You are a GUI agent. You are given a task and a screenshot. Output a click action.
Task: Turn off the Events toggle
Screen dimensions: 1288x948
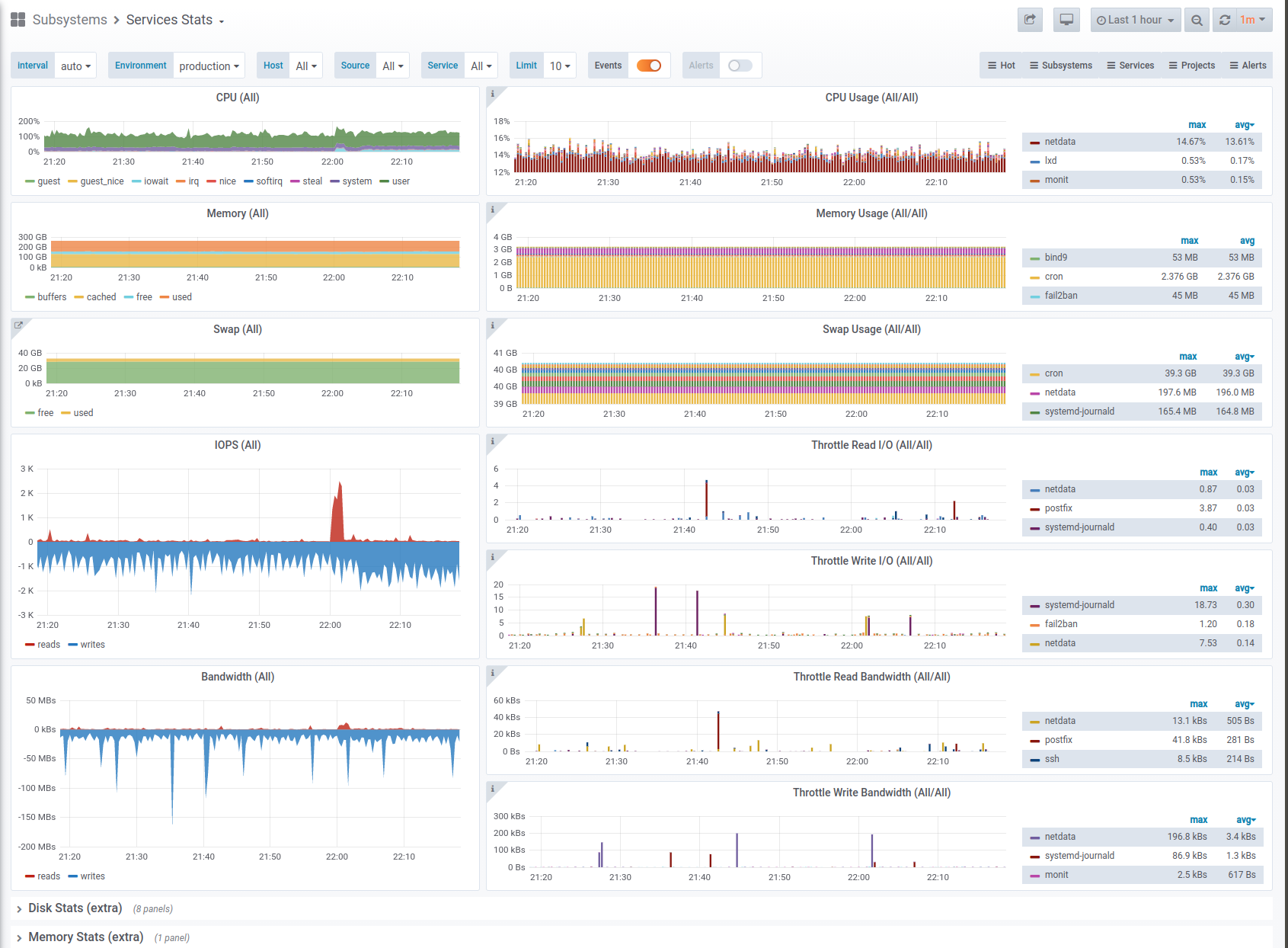click(x=649, y=66)
